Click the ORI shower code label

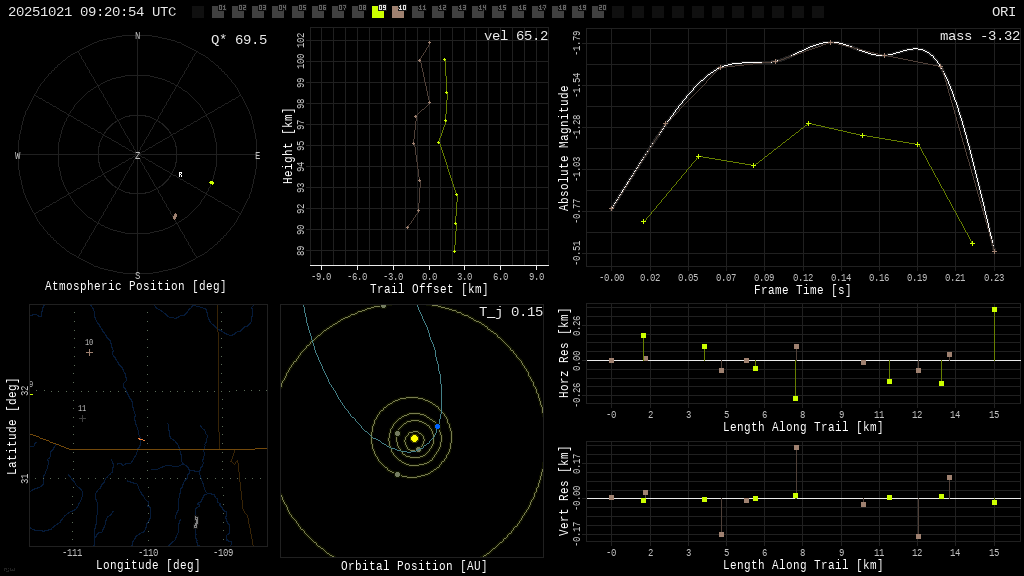tap(1003, 12)
